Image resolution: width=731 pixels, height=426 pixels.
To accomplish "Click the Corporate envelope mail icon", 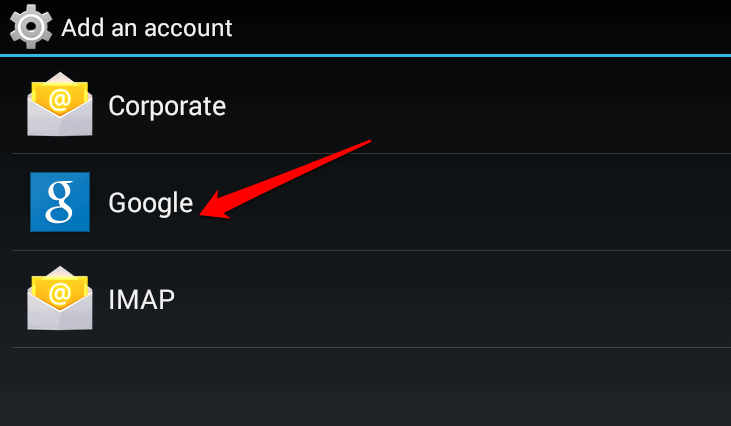I will coord(60,104).
